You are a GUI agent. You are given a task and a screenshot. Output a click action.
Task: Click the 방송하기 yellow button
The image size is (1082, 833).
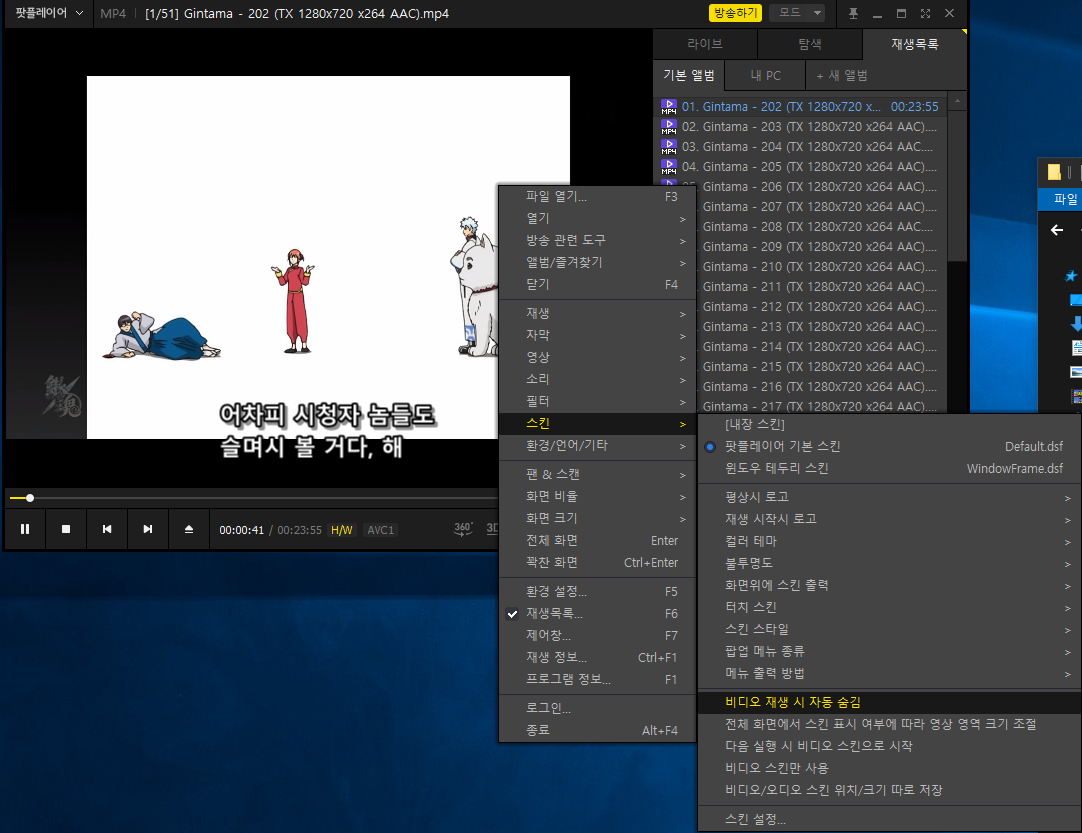735,13
